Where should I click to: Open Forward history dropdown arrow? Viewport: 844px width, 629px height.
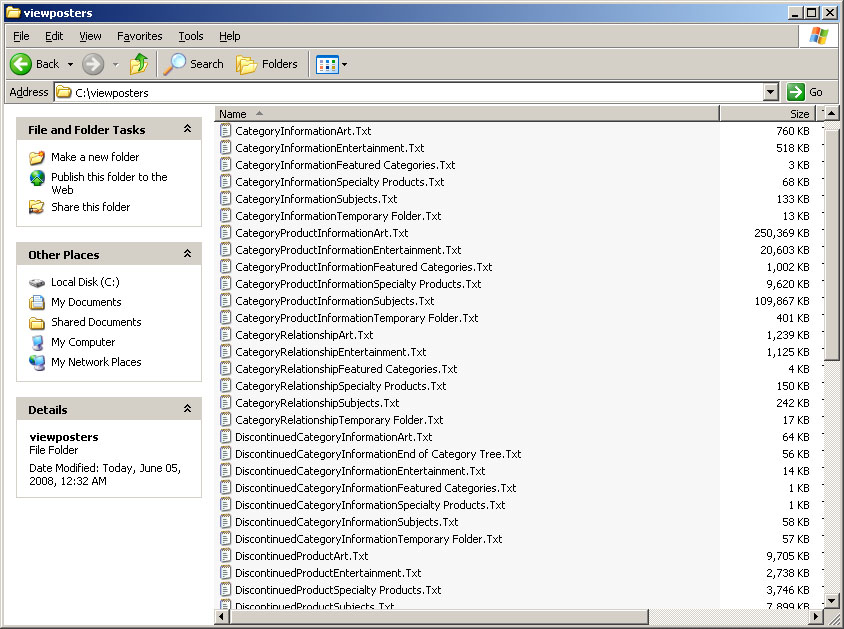[115, 65]
